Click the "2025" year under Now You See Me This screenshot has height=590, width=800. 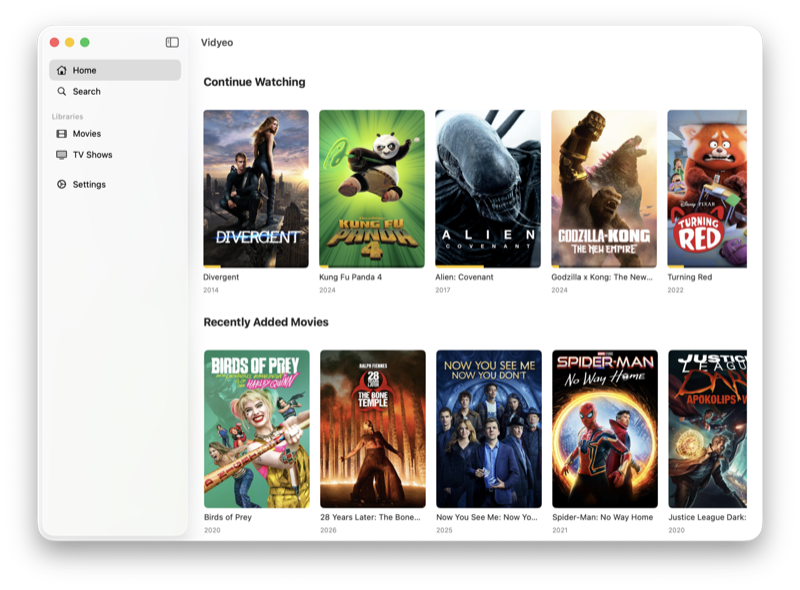(x=444, y=530)
